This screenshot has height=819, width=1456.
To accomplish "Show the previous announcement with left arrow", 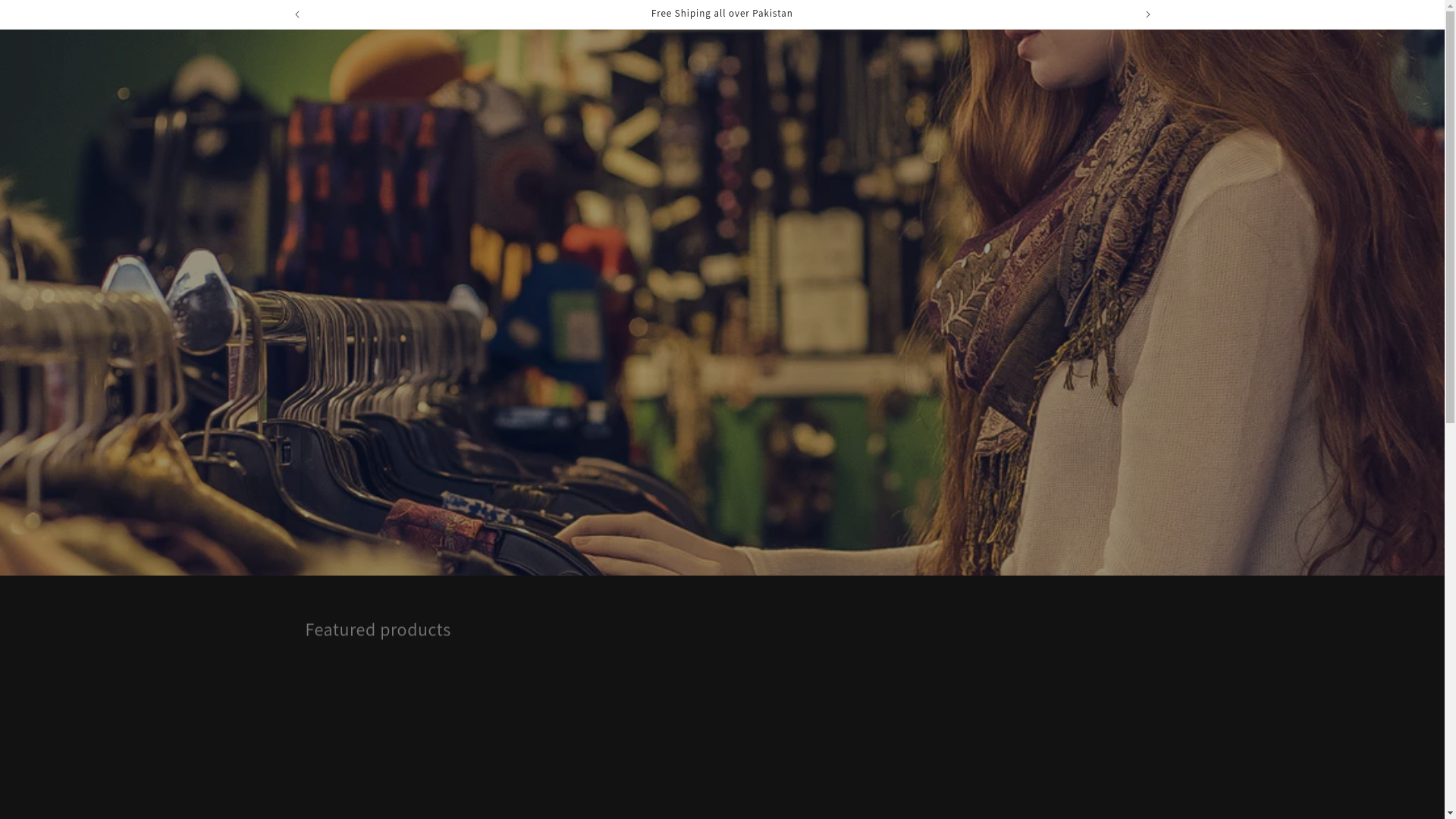I will [297, 14].
